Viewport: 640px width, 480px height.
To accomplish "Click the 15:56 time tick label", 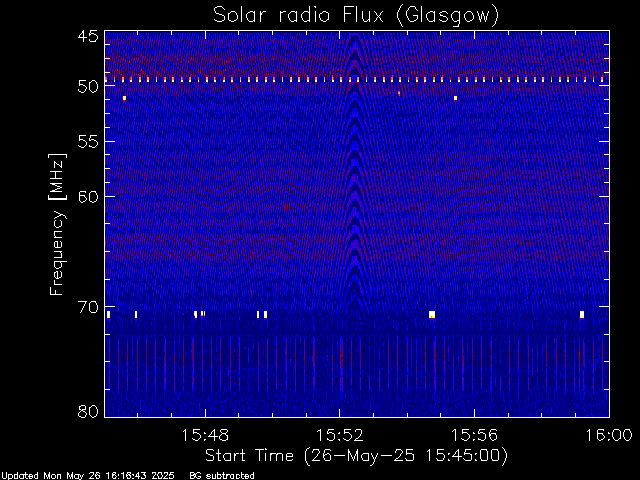I will [x=474, y=435].
